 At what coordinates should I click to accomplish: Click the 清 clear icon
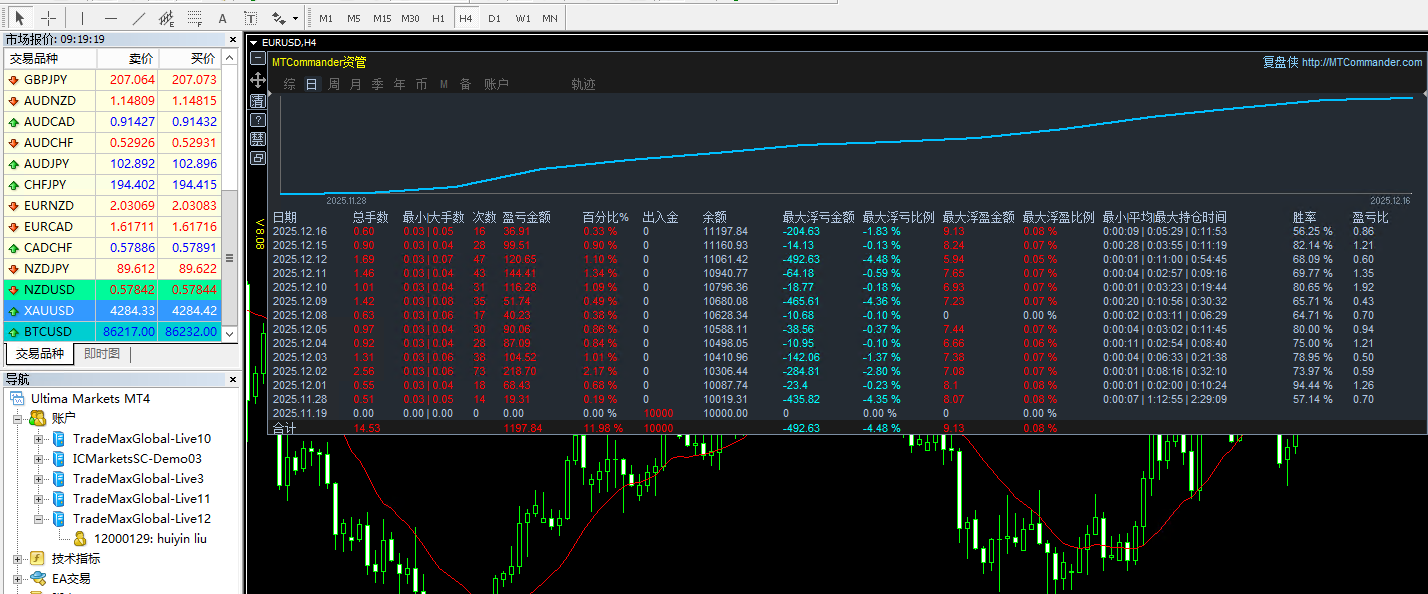[258, 99]
